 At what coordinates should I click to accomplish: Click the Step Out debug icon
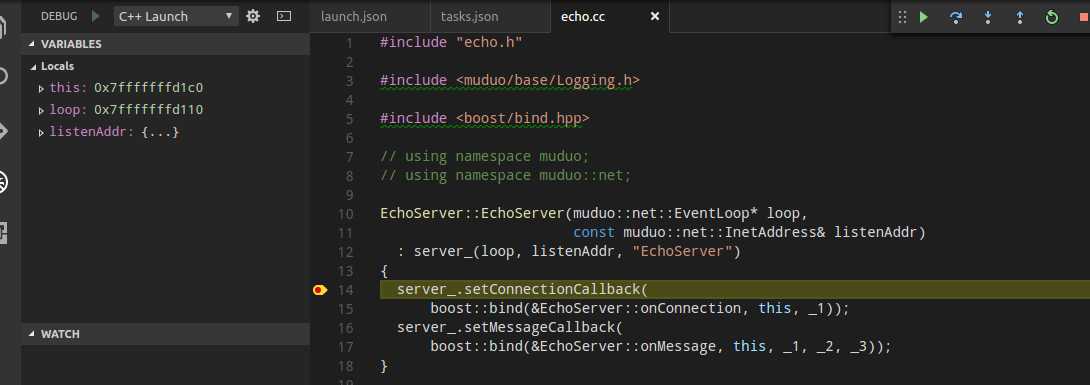(x=1020, y=17)
